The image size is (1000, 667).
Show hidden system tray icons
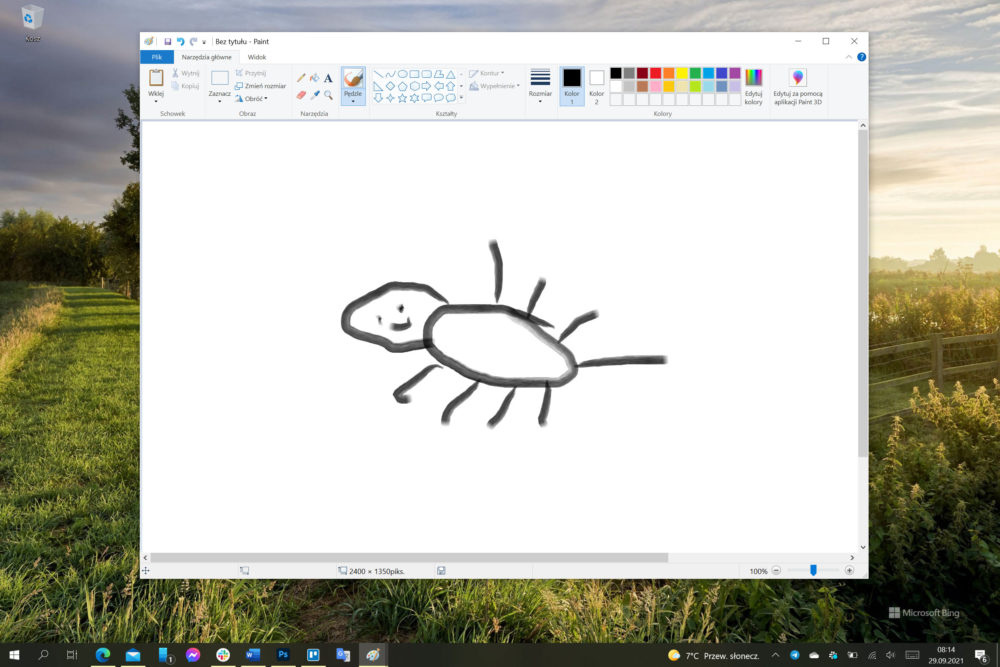[x=776, y=655]
